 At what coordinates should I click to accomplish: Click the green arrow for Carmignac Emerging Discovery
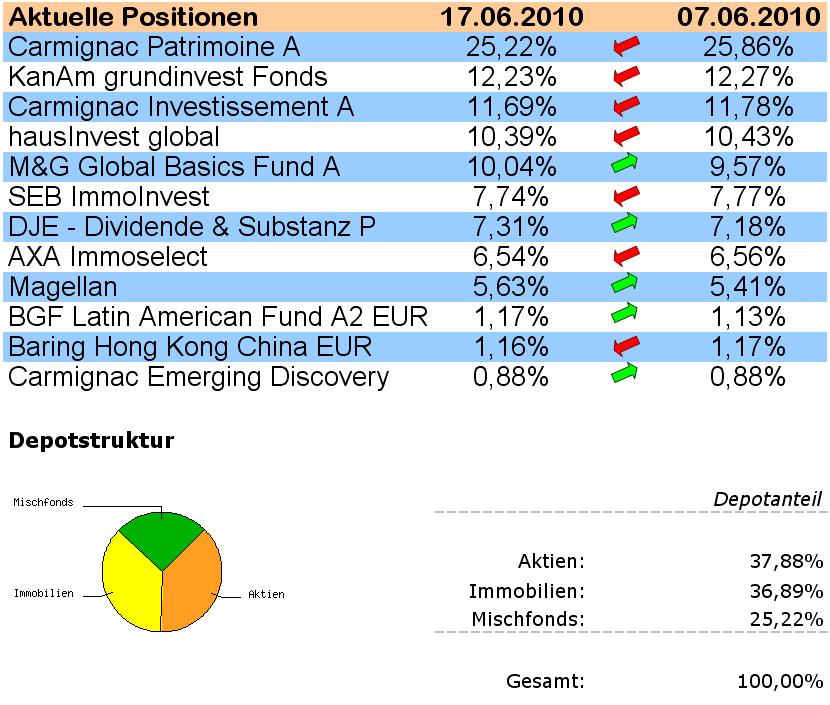pyautogui.click(x=625, y=376)
